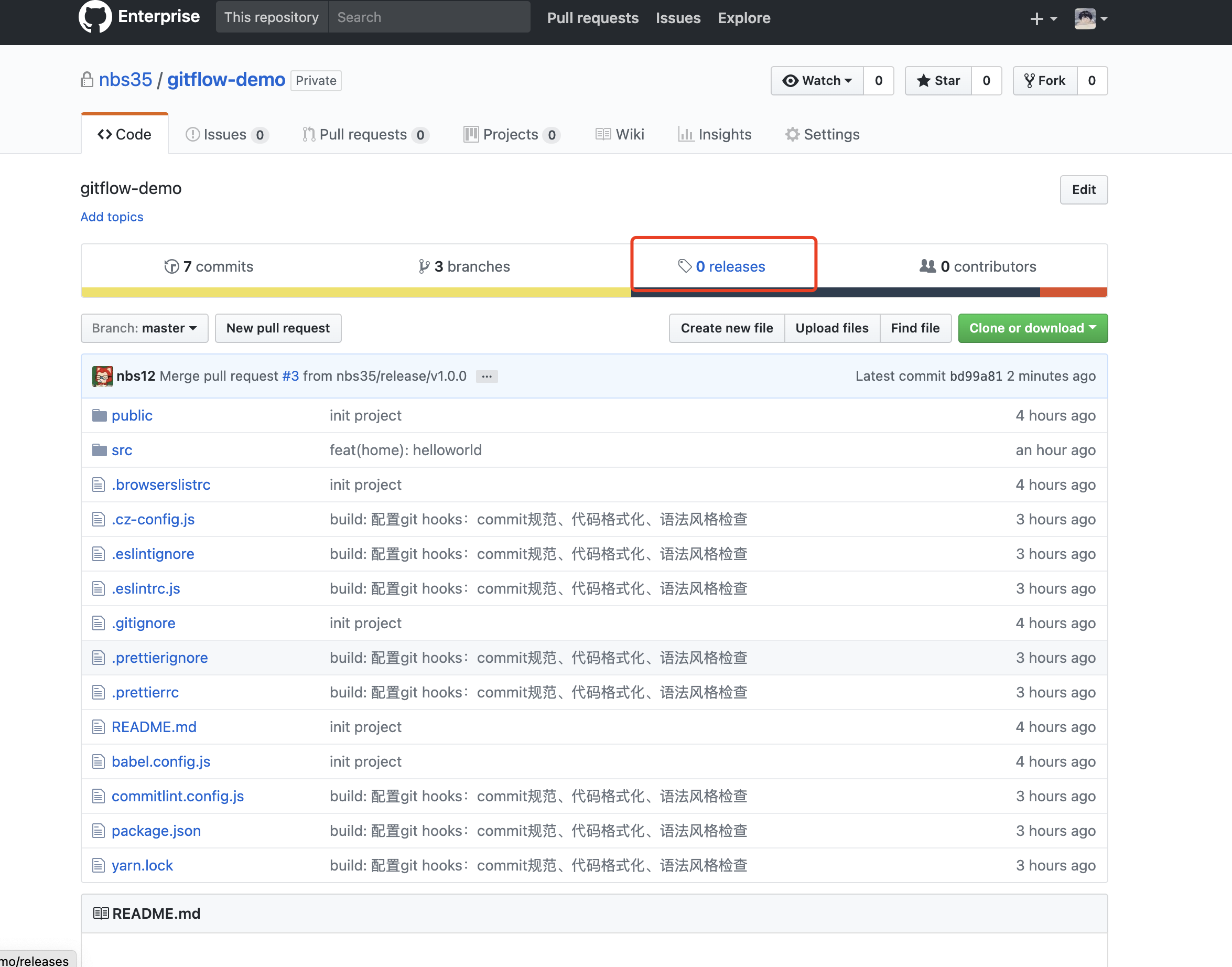Open the user avatar menu
Screen dimensions: 1232x967
(1090, 19)
